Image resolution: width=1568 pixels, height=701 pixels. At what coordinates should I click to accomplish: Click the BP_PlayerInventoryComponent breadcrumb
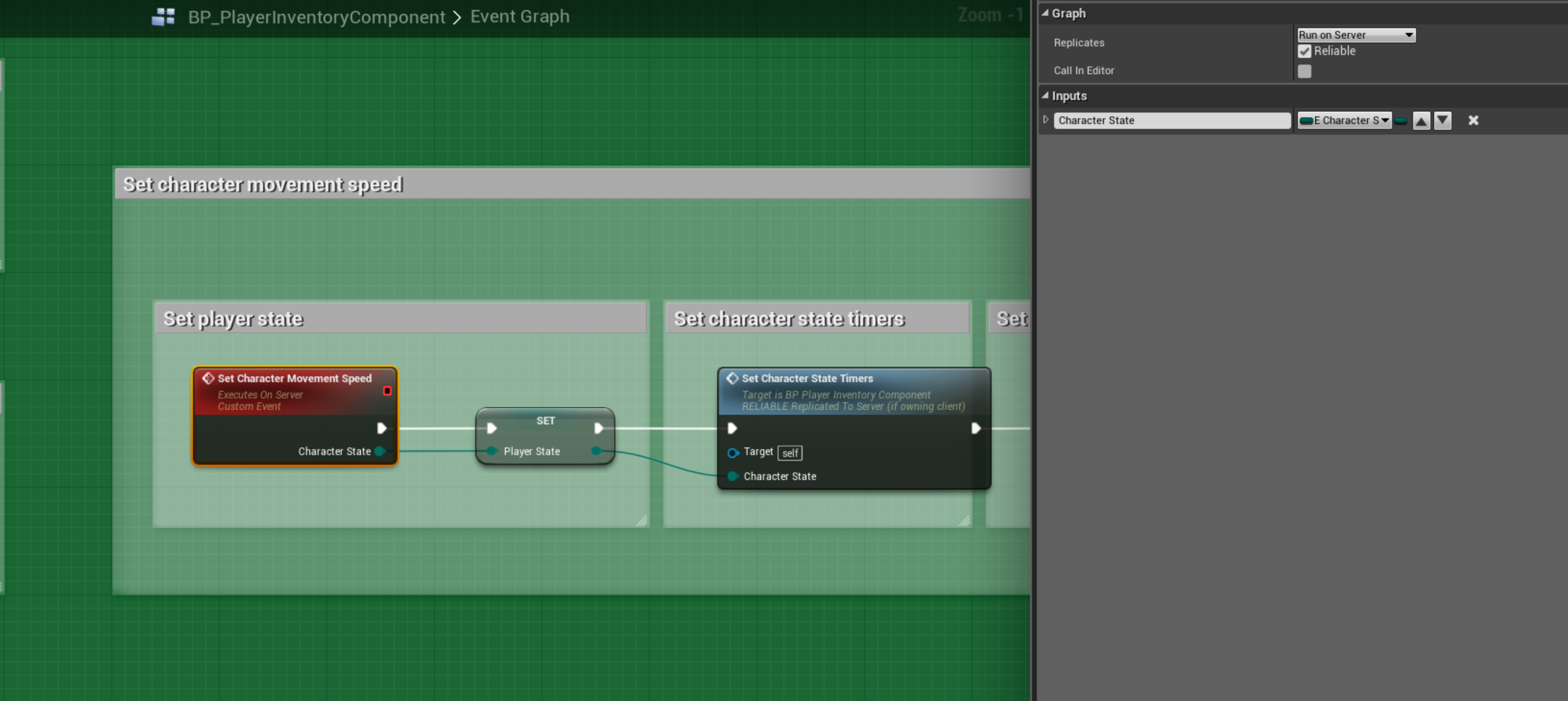[x=316, y=17]
